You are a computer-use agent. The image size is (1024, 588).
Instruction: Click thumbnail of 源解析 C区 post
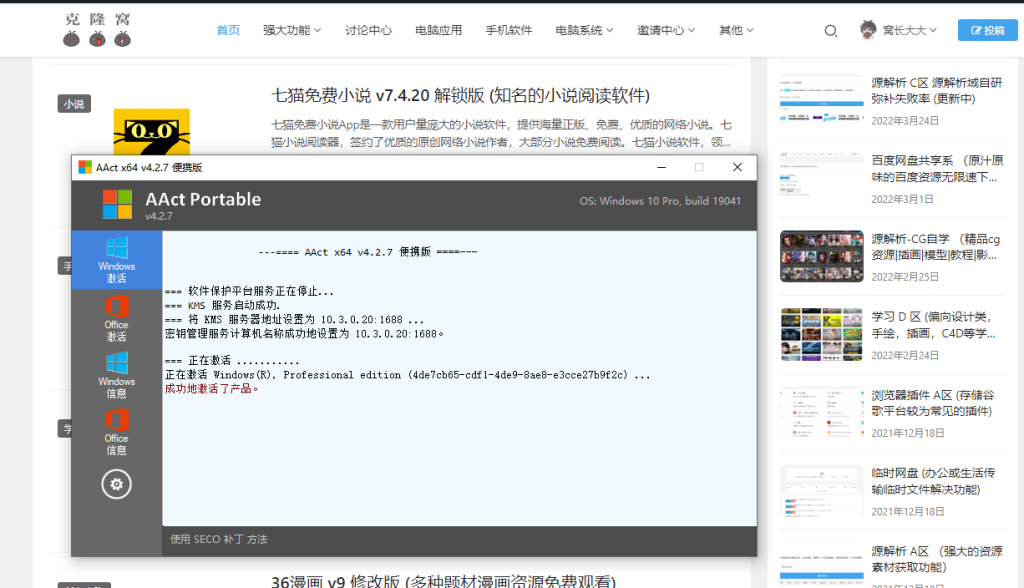[822, 99]
